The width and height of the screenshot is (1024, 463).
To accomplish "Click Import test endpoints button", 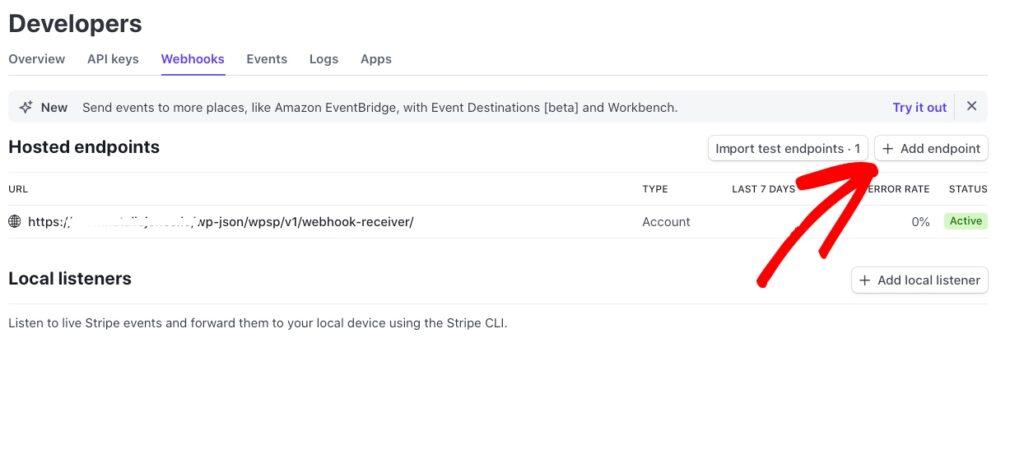I will pos(787,149).
